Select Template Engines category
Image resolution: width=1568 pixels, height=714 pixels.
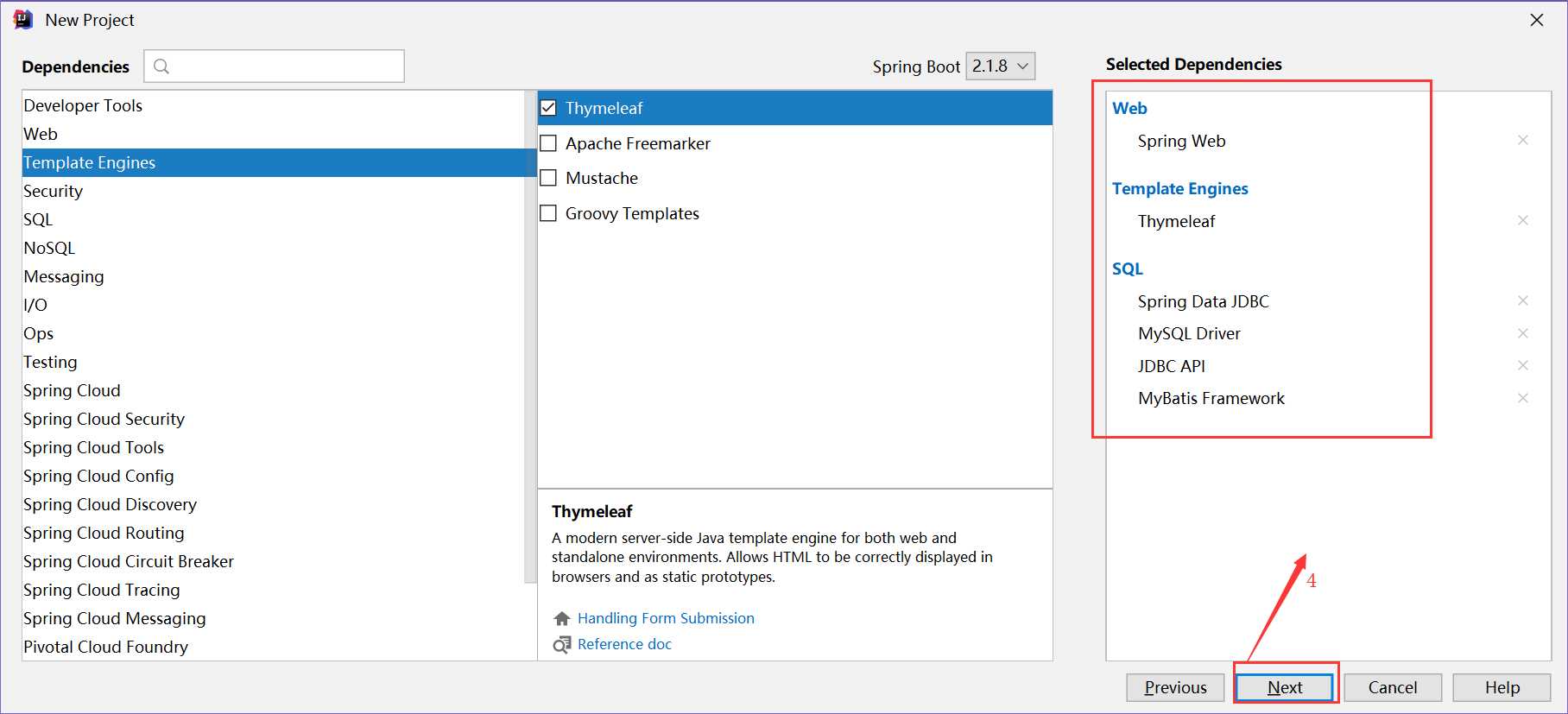[273, 162]
